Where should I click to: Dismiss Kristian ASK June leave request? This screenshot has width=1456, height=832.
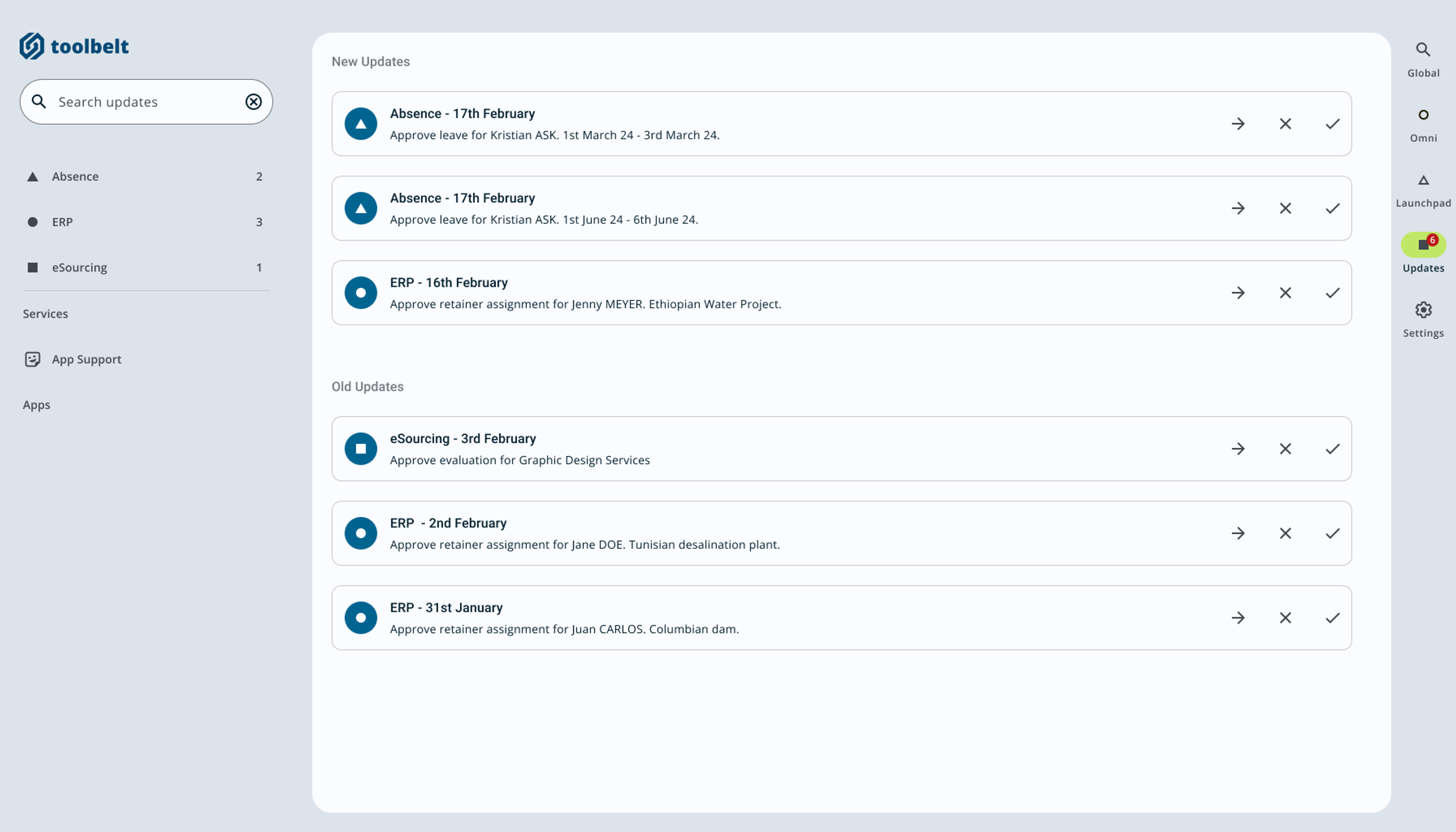pos(1285,209)
